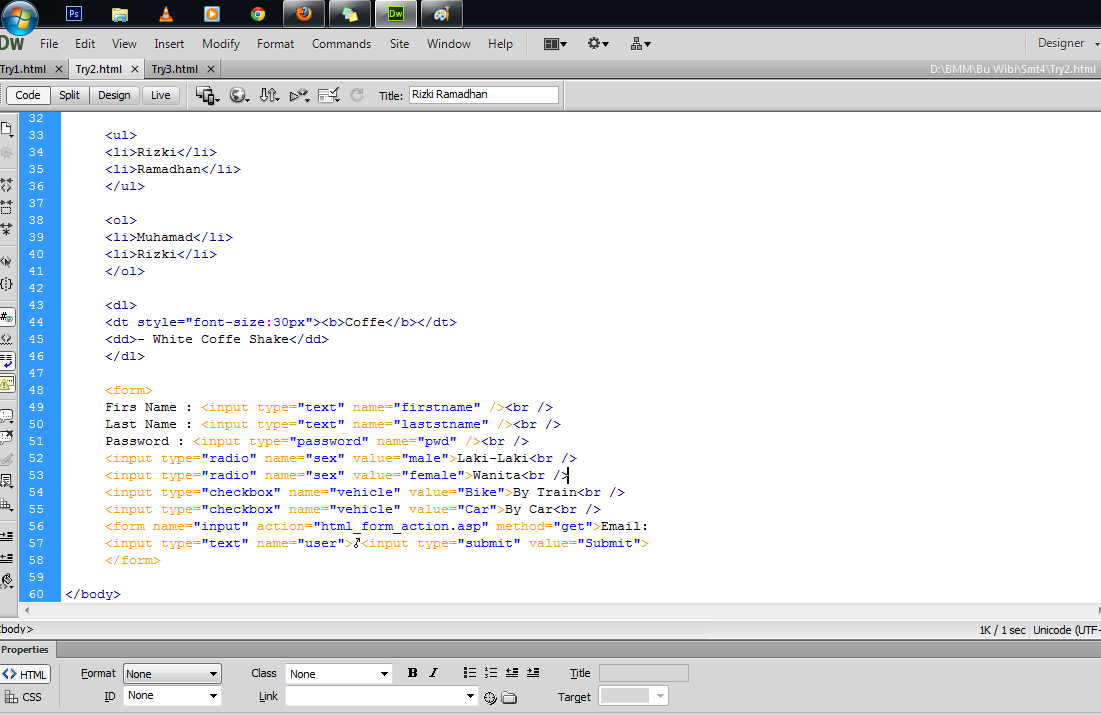The width and height of the screenshot is (1101, 715).
Task: Toggle Line Numbers in coding toolbar
Action: [6, 317]
